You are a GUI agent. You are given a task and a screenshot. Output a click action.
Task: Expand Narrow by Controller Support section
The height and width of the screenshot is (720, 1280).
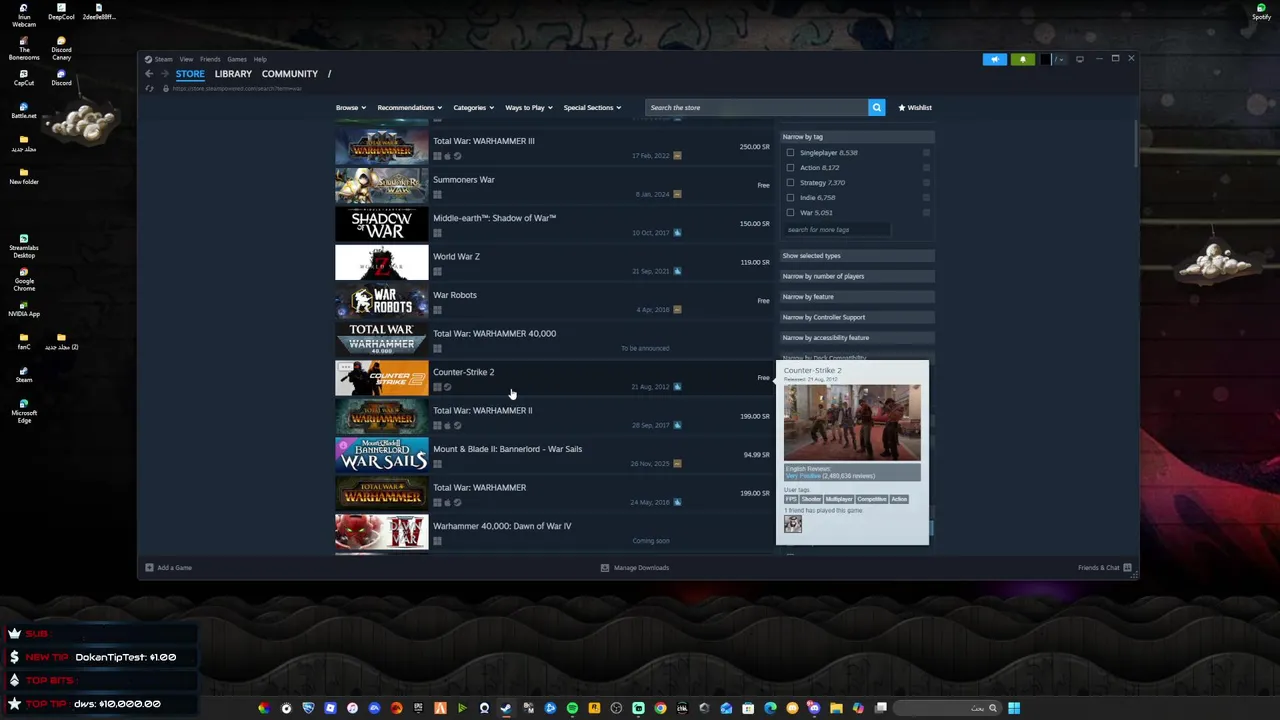pos(856,317)
